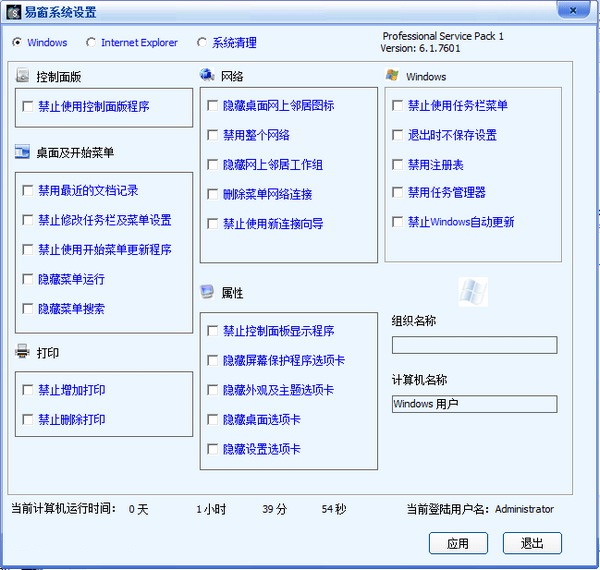Enable 禁用注册表 checkbox
Screen dimensions: 600x570
pos(398,164)
